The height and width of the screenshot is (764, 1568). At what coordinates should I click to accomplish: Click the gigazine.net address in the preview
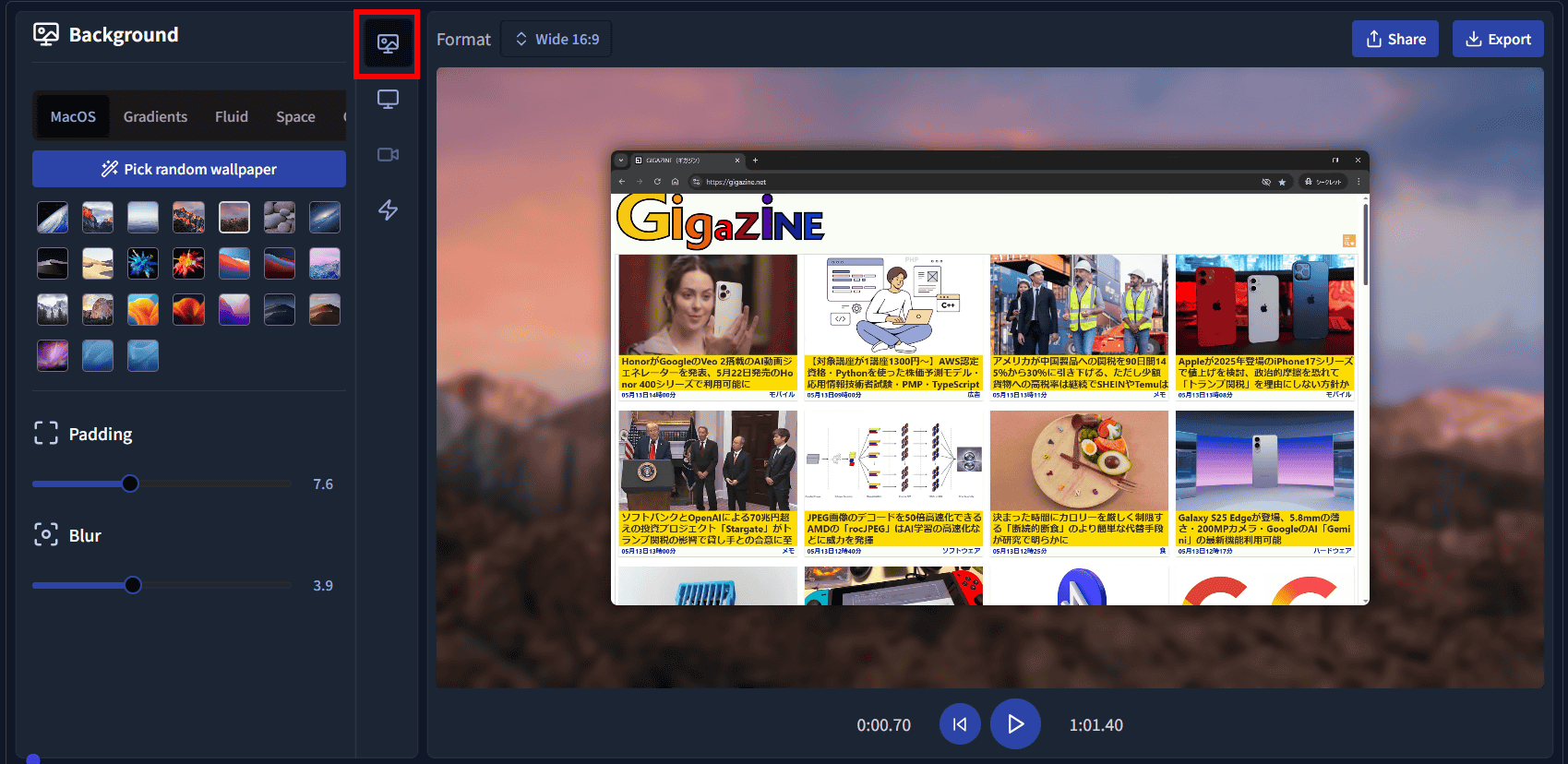pos(736,182)
